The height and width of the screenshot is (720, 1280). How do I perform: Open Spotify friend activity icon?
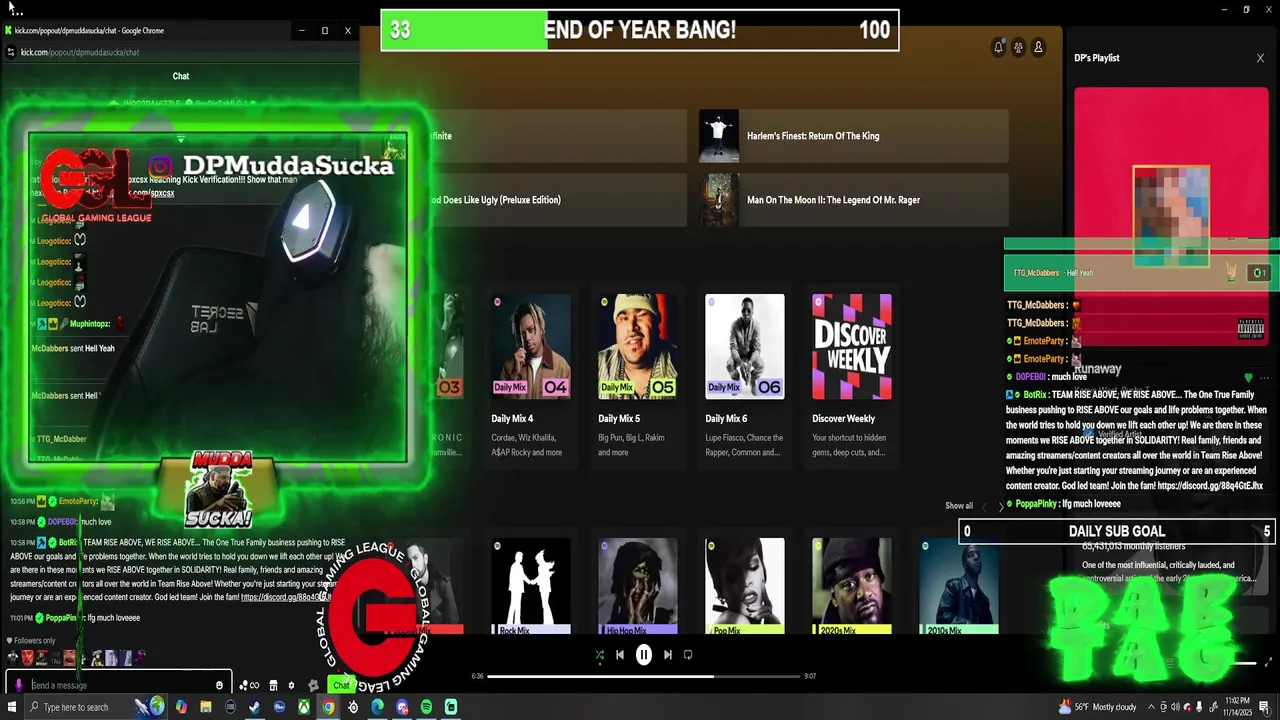(1018, 47)
